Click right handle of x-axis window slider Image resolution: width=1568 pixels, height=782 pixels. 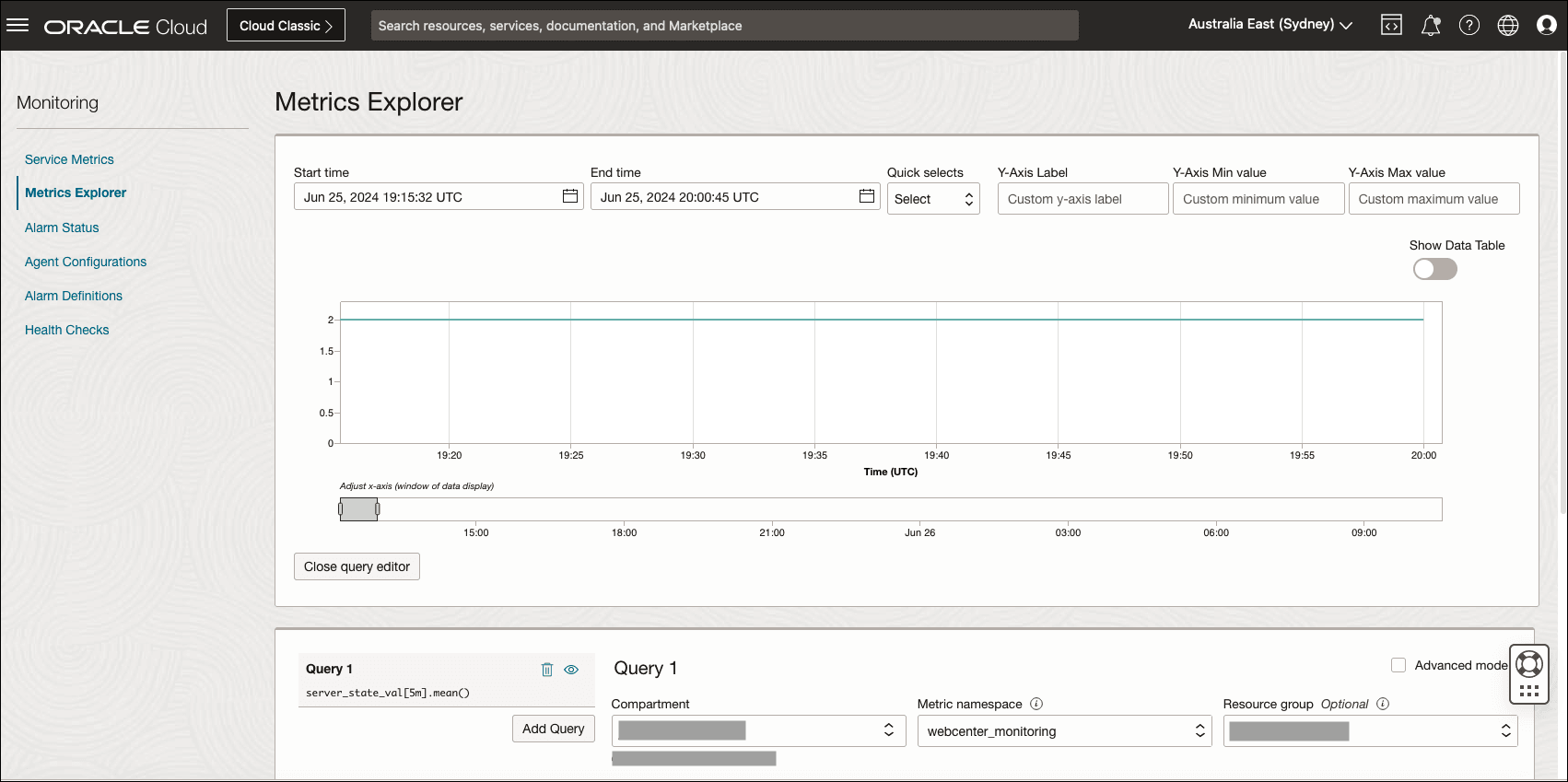coord(378,508)
